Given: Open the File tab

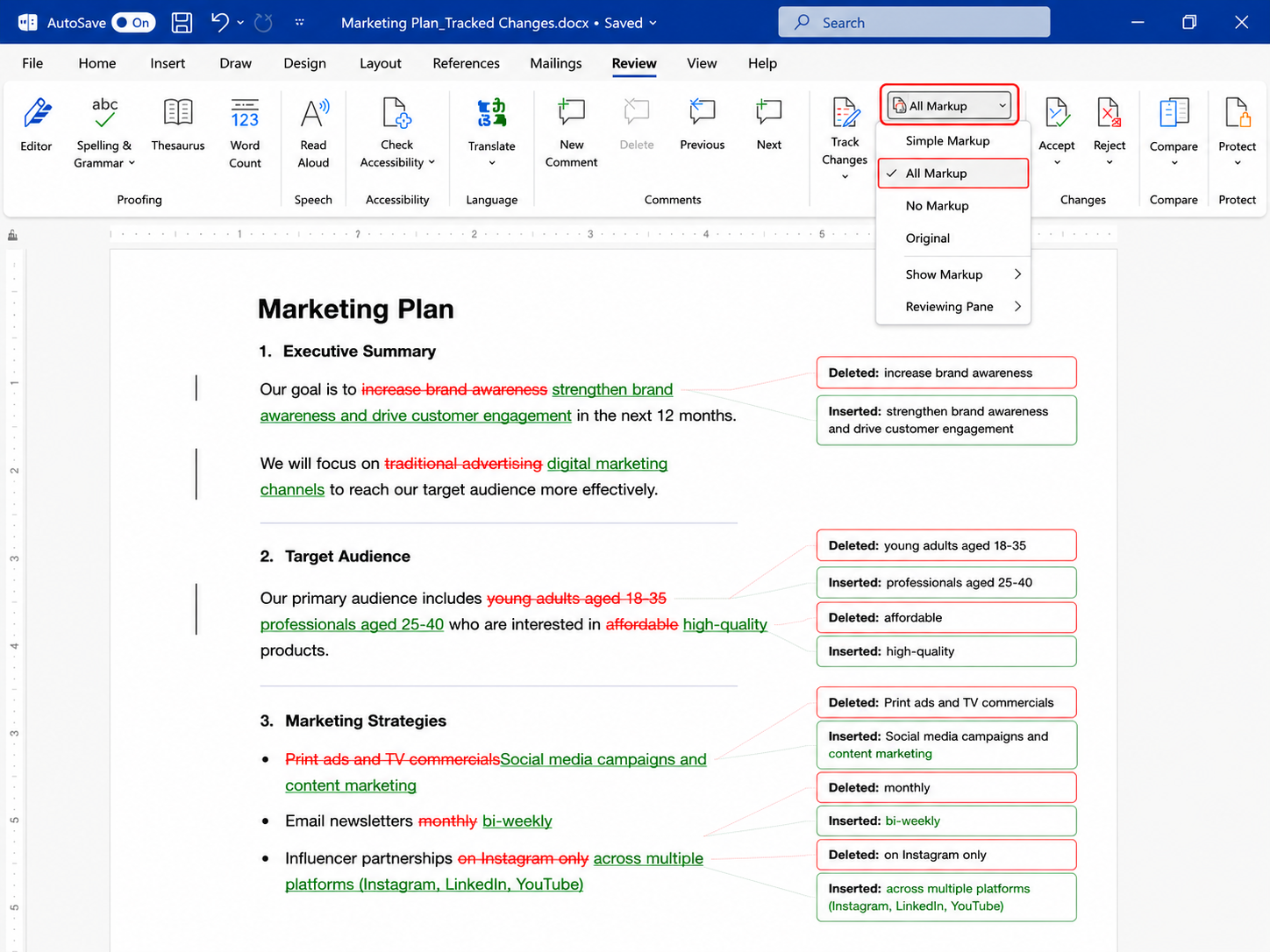Looking at the screenshot, I should coord(32,63).
